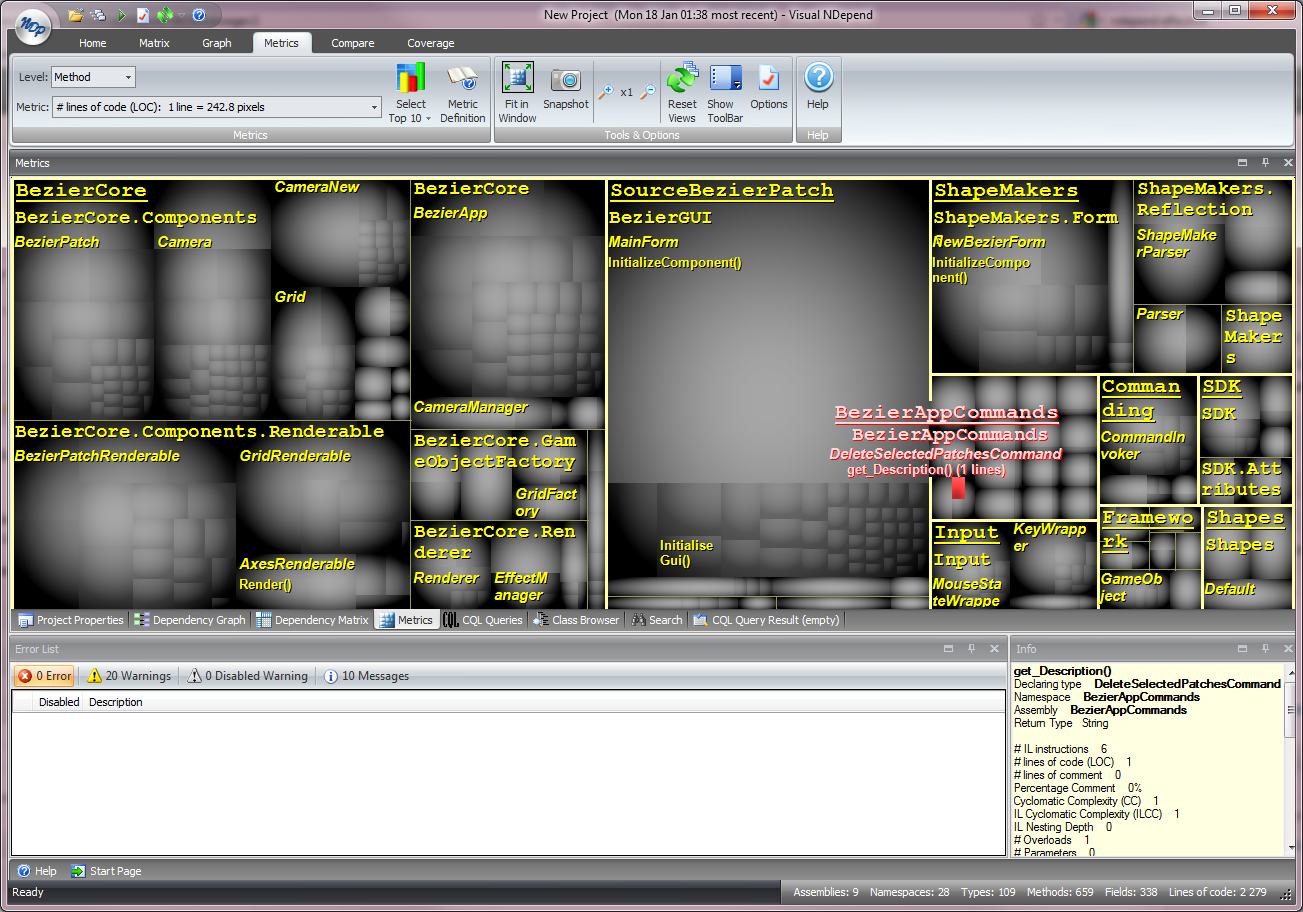Toggle the 20 Warnings filter

[128, 675]
